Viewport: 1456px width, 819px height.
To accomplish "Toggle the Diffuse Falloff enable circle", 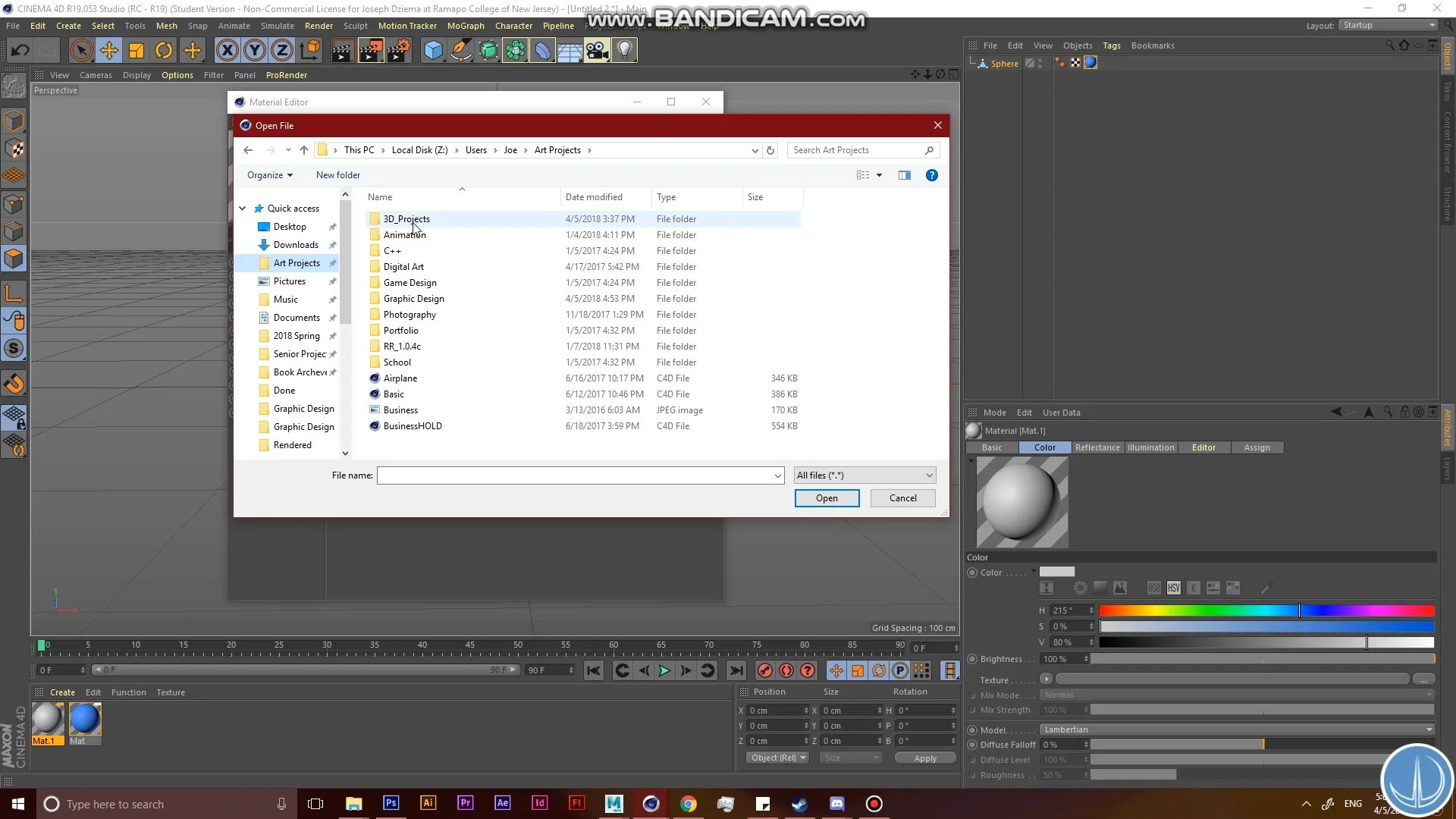I will tap(972, 745).
